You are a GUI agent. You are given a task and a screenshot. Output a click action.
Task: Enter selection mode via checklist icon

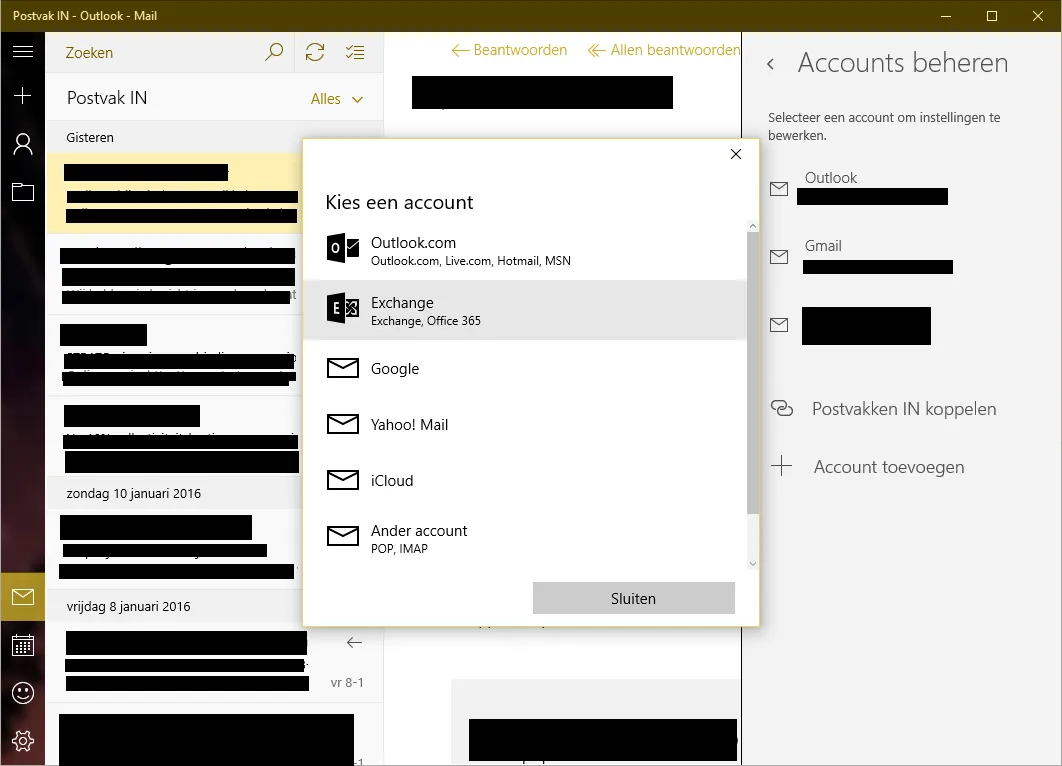[x=355, y=52]
